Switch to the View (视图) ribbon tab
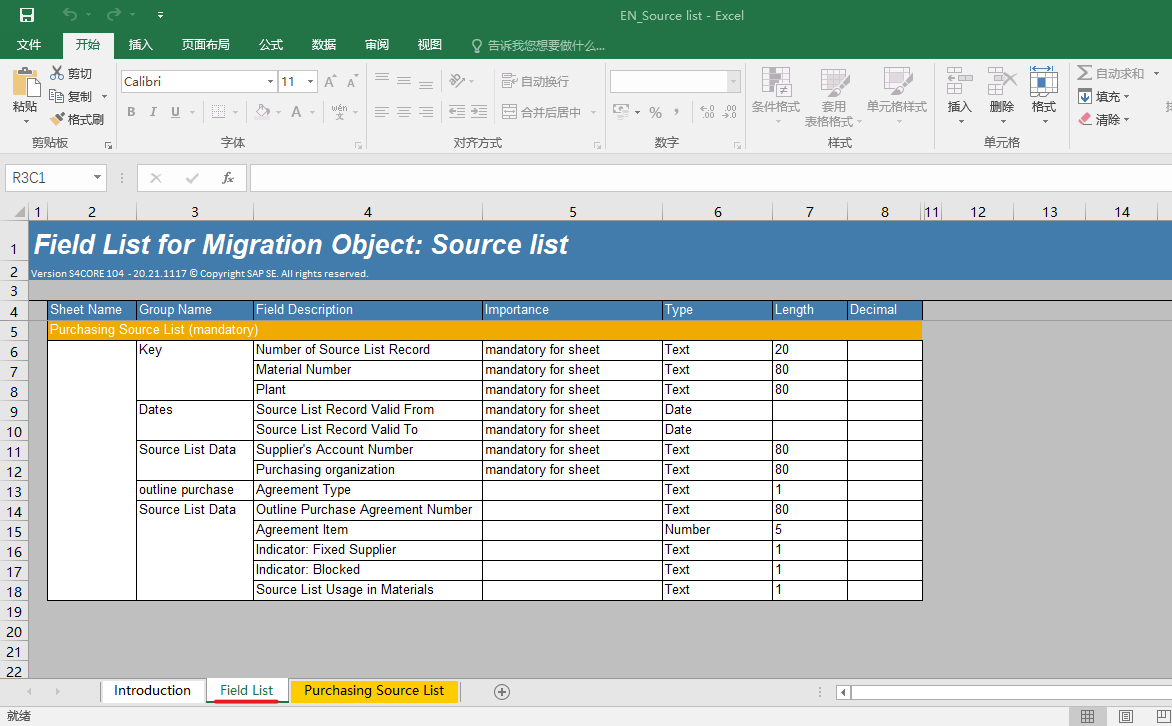 click(430, 45)
